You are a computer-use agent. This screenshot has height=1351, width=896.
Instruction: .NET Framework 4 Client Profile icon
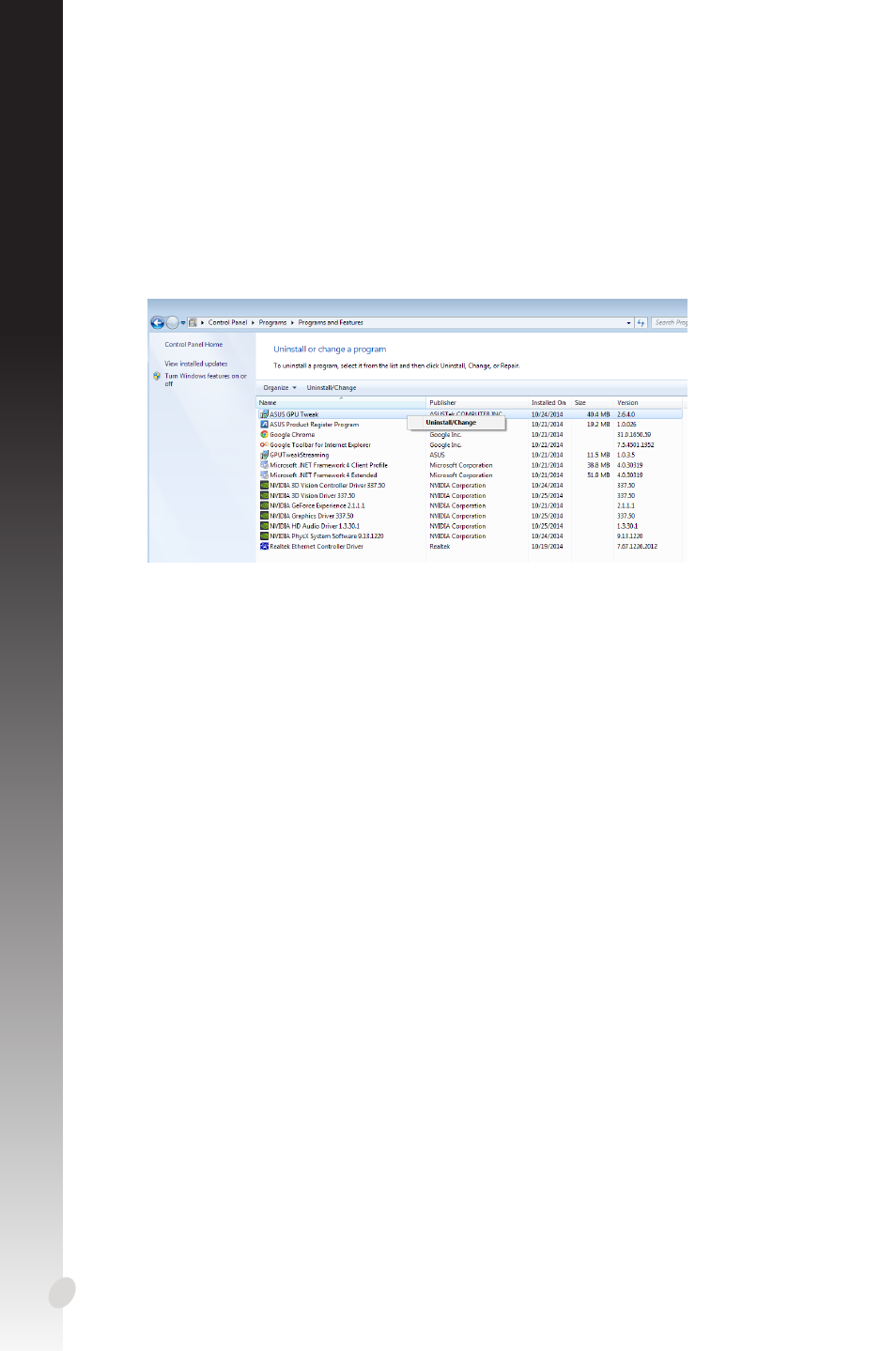pyautogui.click(x=264, y=465)
